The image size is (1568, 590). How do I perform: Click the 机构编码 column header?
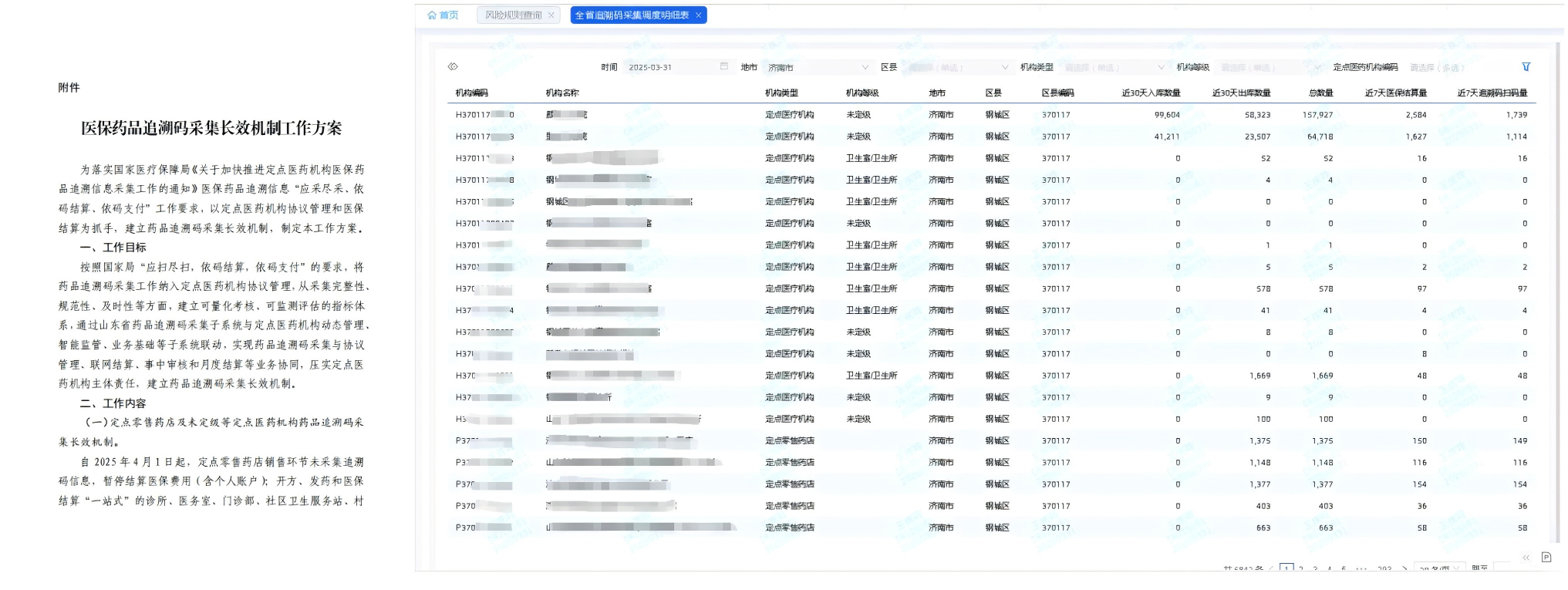[x=471, y=93]
